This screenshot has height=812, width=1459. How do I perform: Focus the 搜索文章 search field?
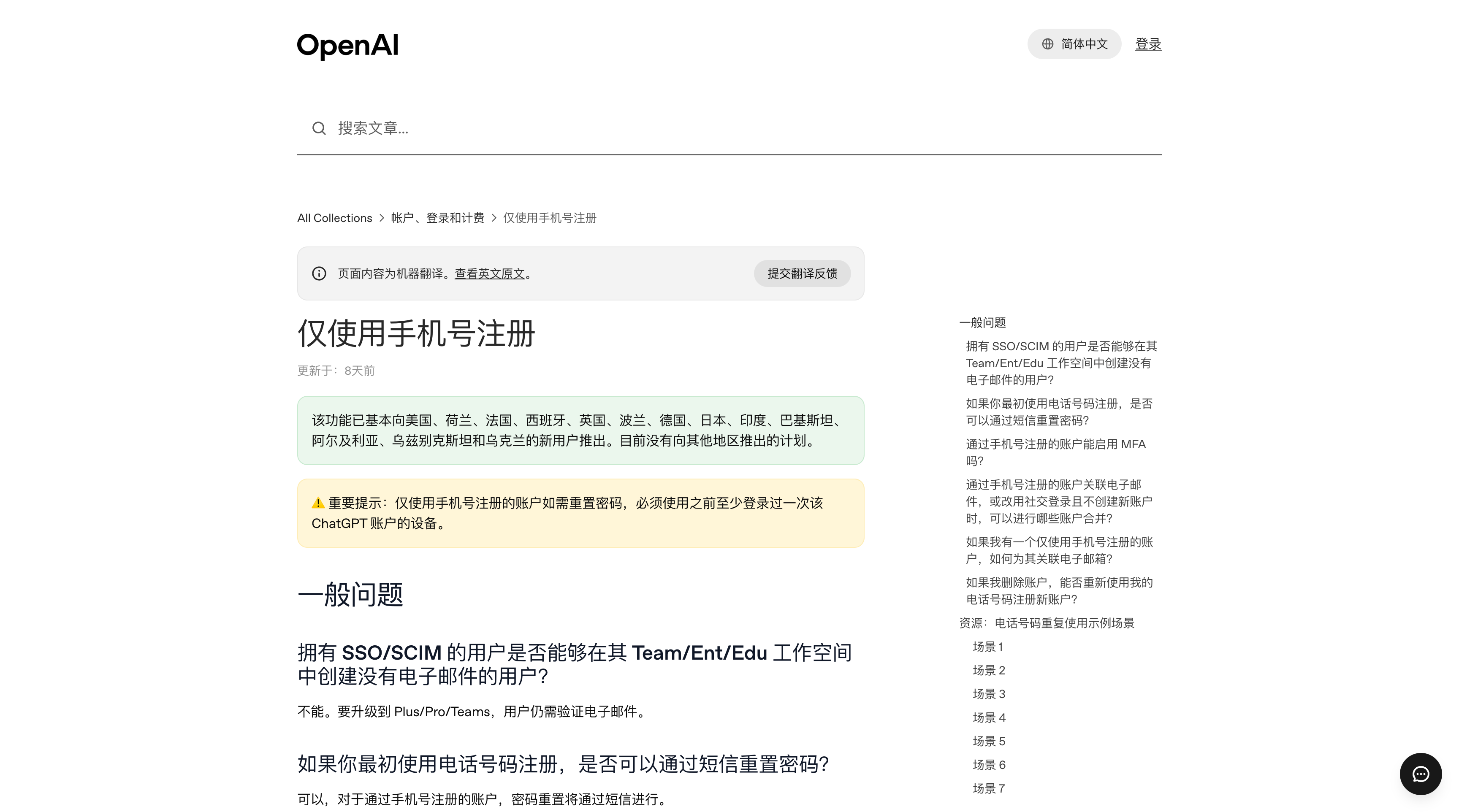(729, 128)
